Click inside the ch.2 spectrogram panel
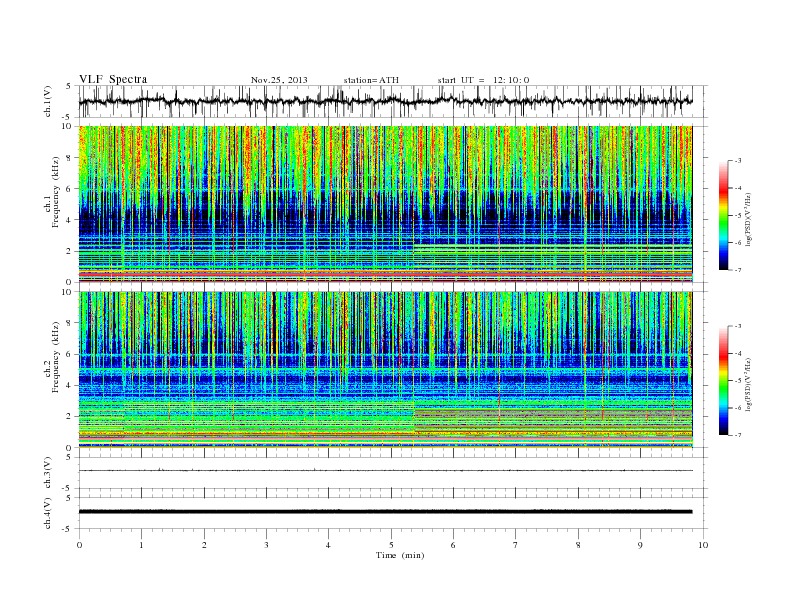The width and height of the screenshot is (792, 612). tap(385, 370)
